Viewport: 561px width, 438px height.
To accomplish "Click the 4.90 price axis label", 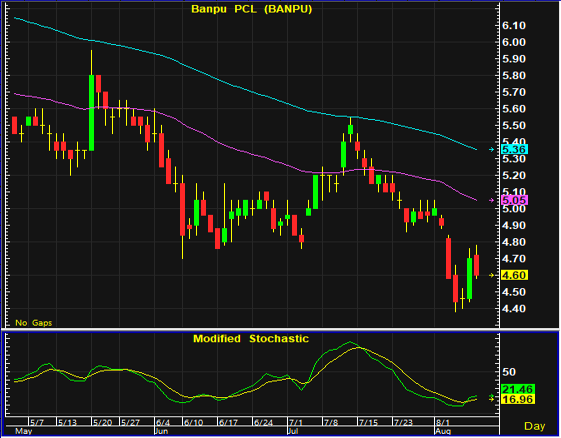I will (514, 225).
